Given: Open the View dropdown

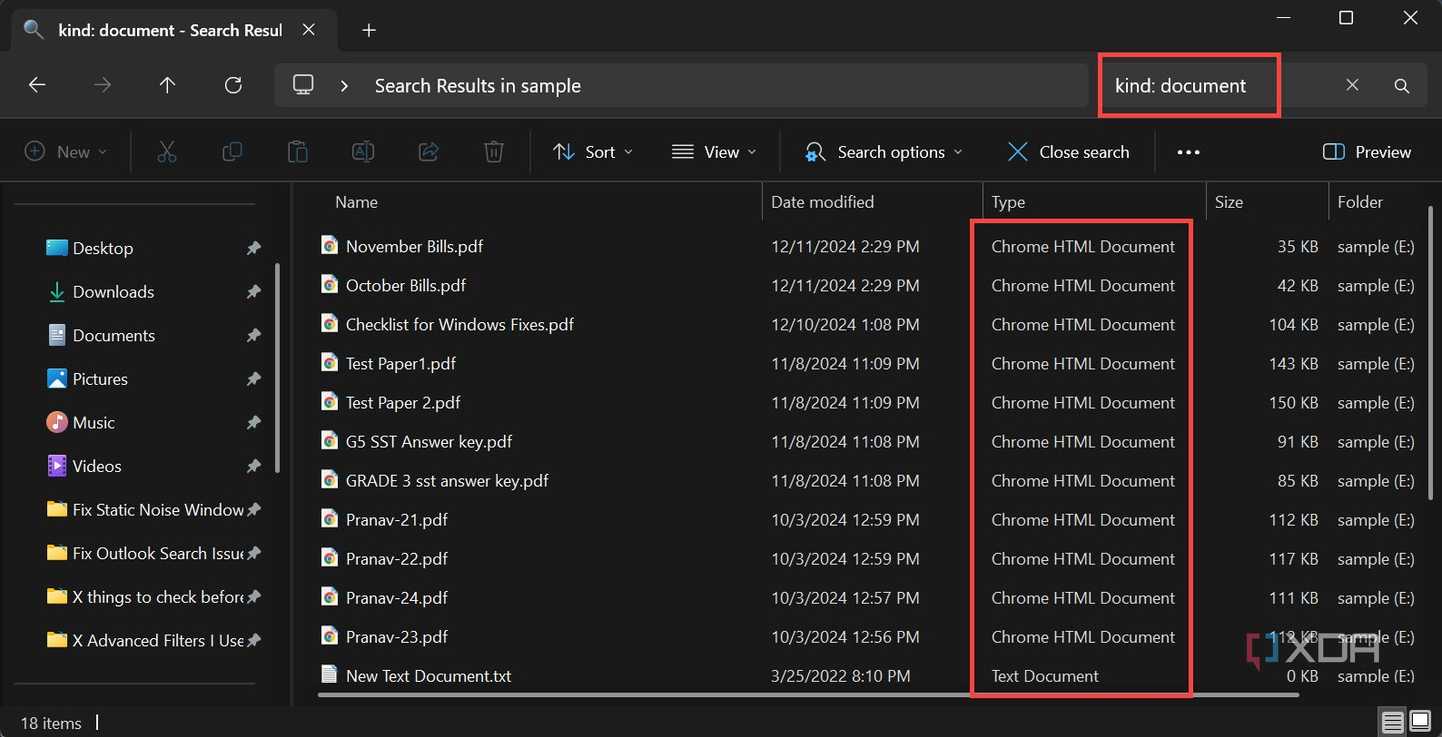Looking at the screenshot, I should click(714, 152).
